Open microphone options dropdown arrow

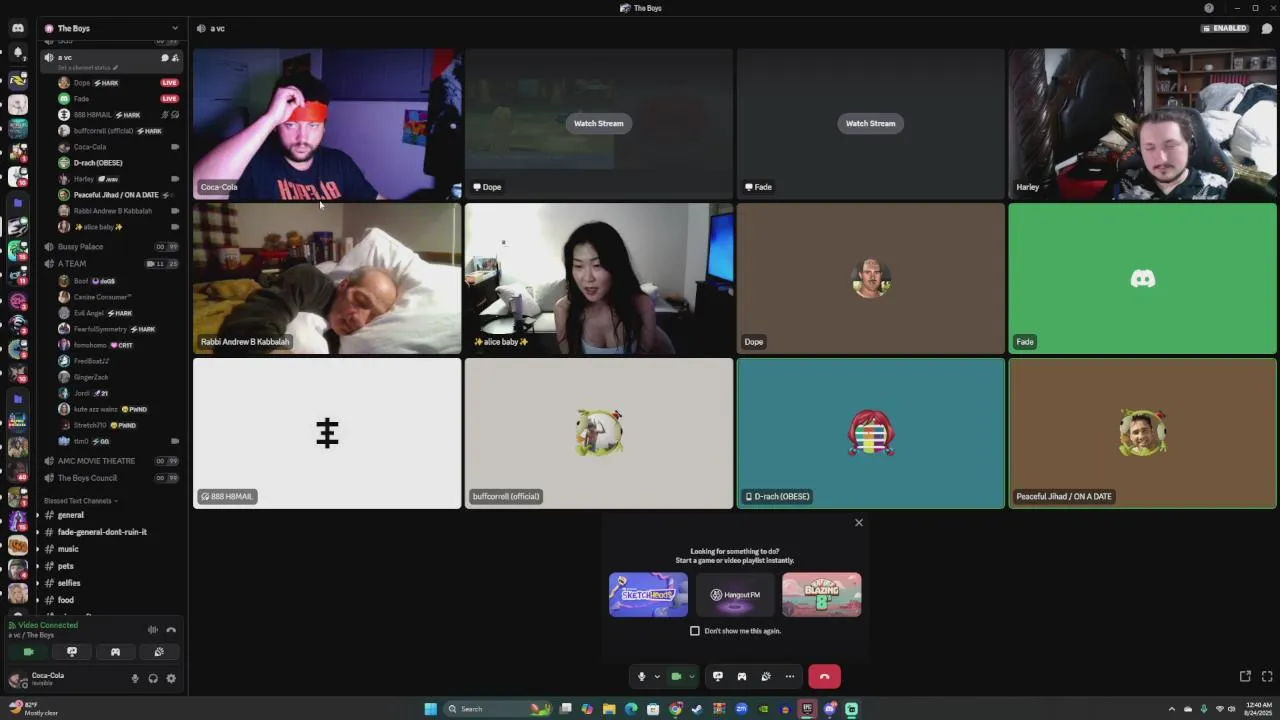coord(657,676)
